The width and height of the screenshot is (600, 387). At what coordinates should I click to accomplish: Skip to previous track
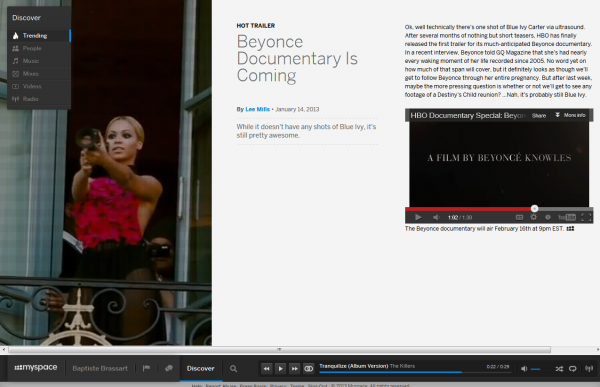coord(266,368)
